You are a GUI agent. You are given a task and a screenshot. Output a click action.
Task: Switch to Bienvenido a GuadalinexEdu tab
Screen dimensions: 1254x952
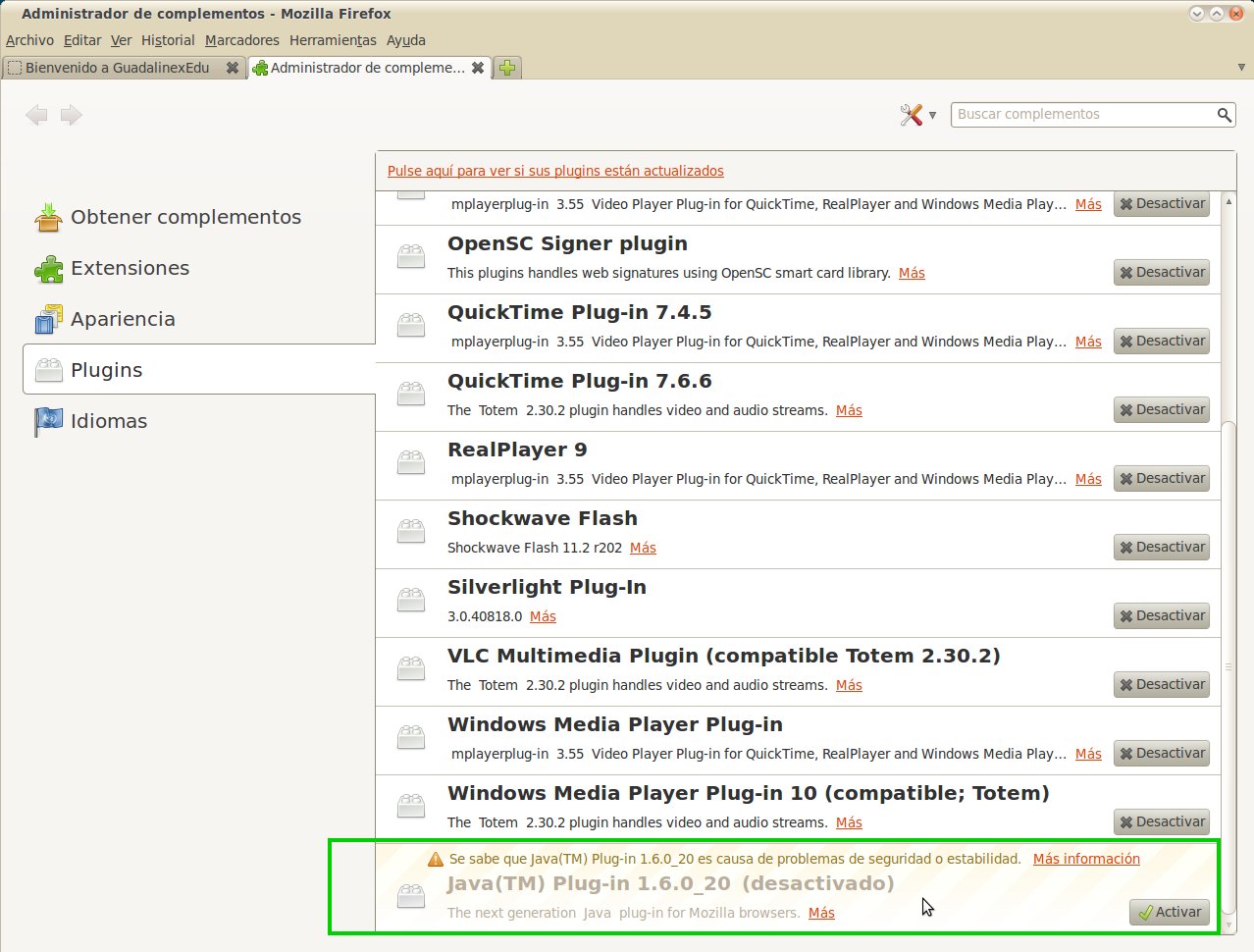tap(118, 68)
